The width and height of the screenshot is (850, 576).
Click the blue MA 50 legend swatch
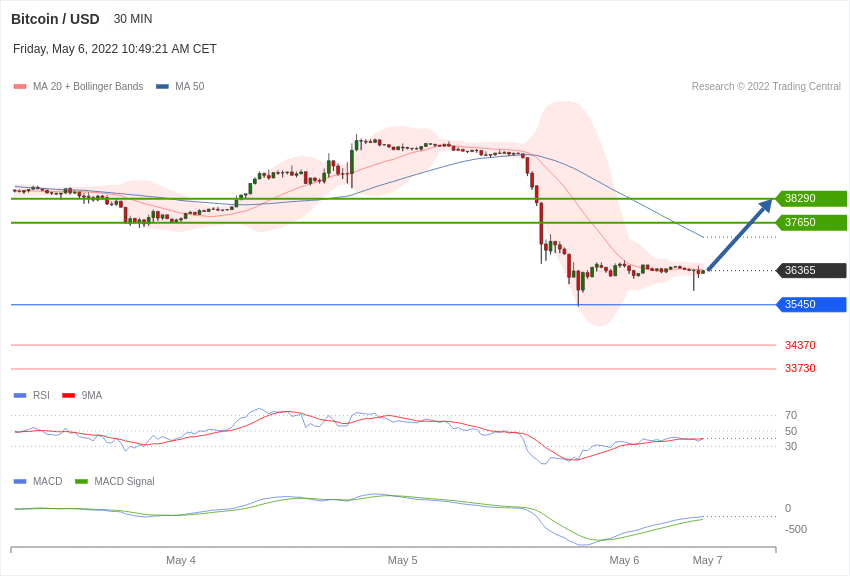(x=162, y=87)
